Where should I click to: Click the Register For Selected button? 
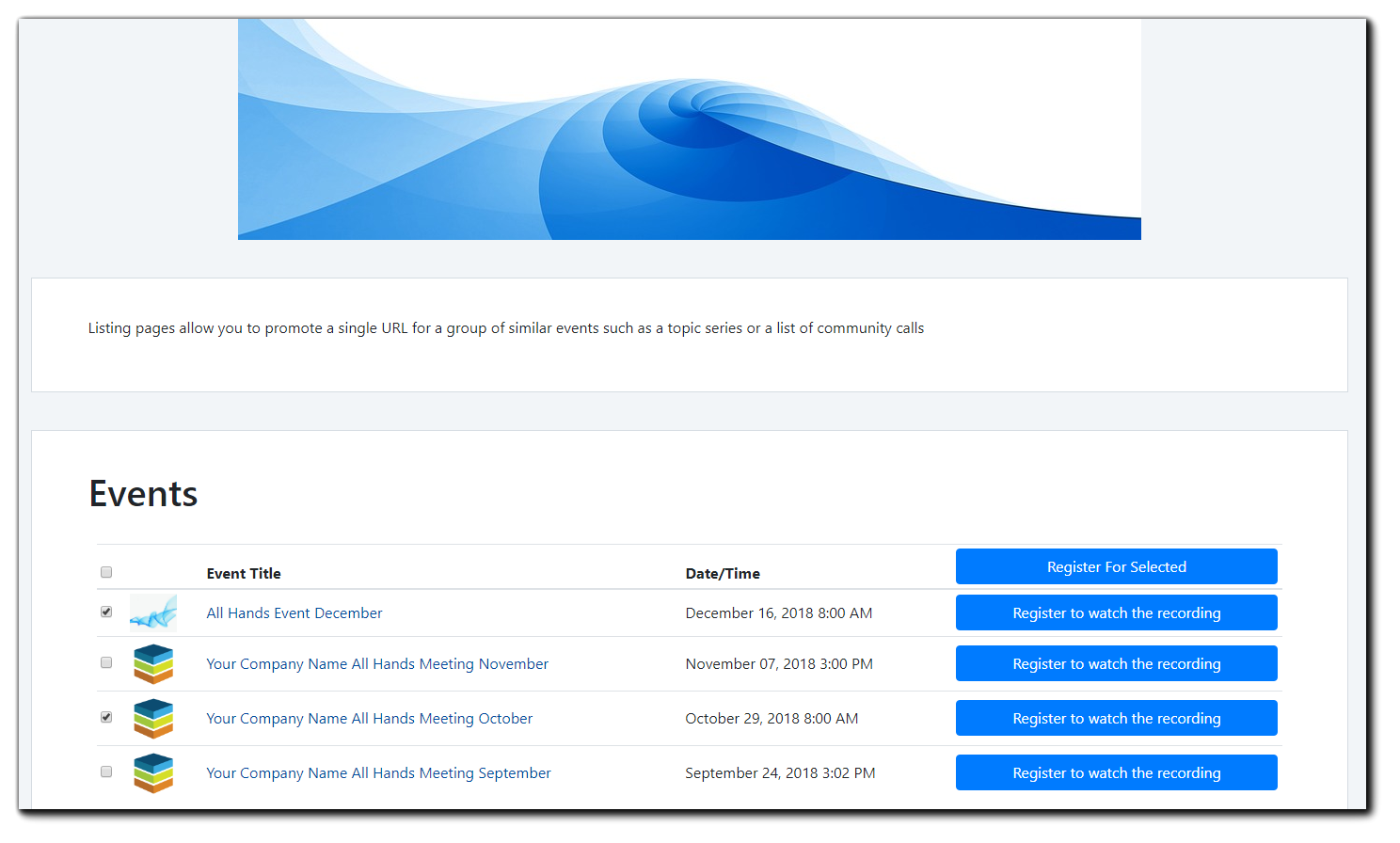tap(1116, 566)
